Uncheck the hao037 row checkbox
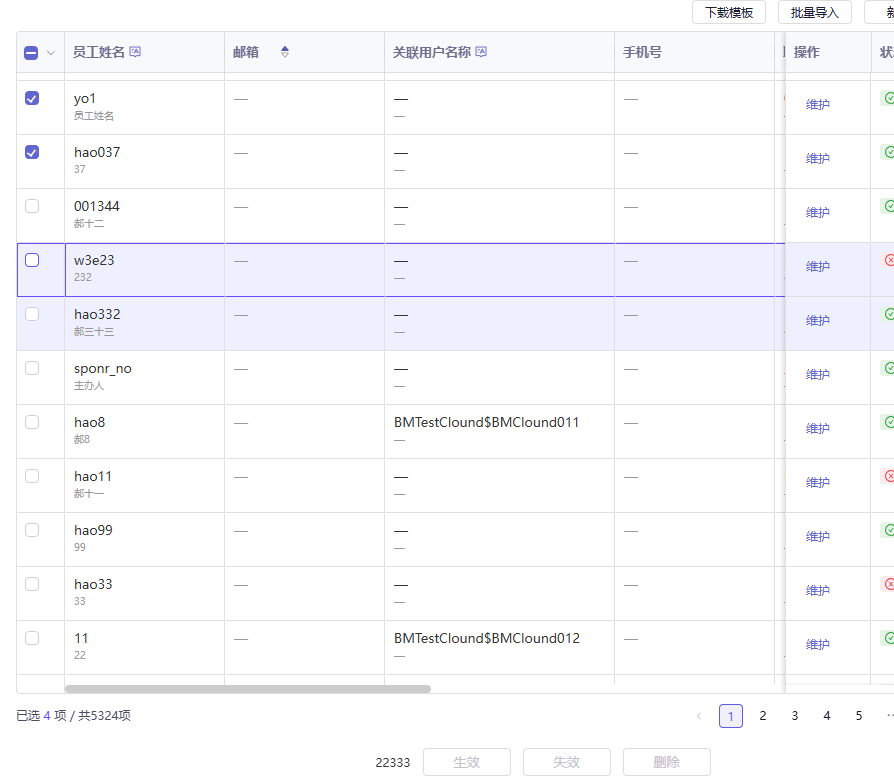 32,152
